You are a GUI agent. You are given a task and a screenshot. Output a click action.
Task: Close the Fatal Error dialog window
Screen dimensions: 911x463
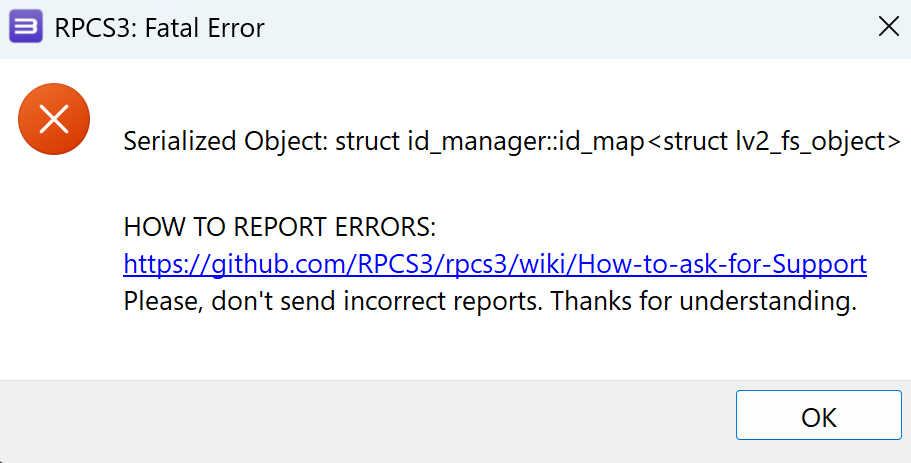coord(888,27)
